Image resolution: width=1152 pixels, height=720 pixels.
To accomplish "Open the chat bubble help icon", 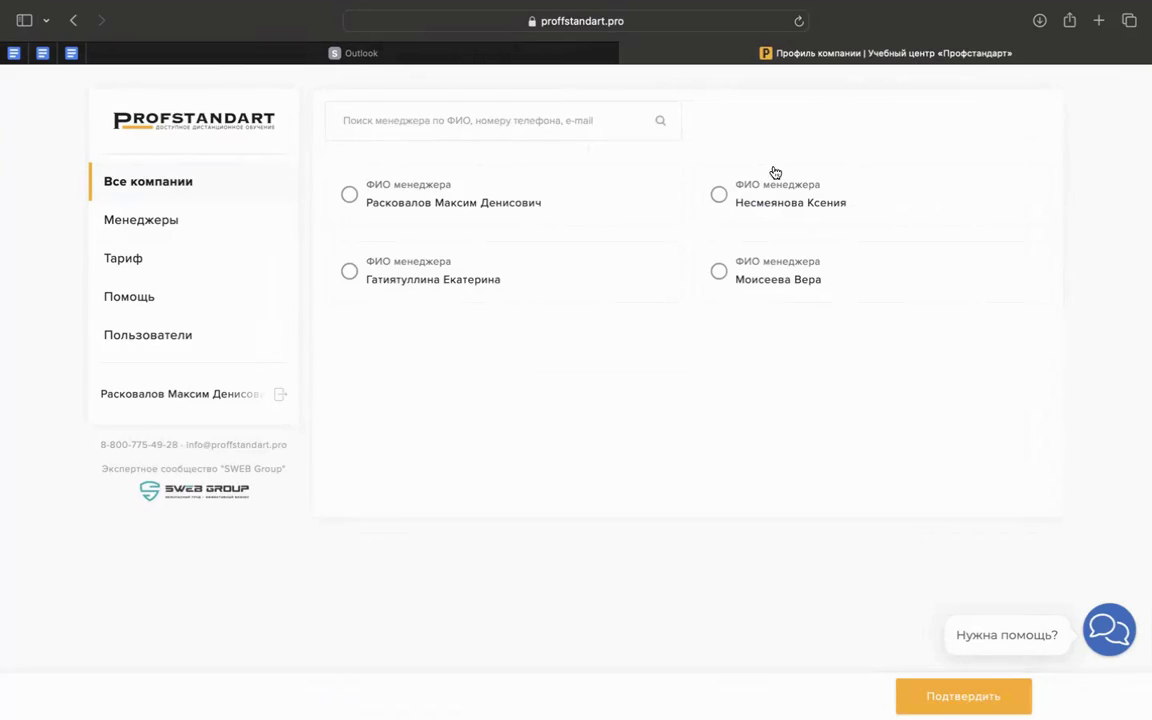I will [x=1109, y=630].
